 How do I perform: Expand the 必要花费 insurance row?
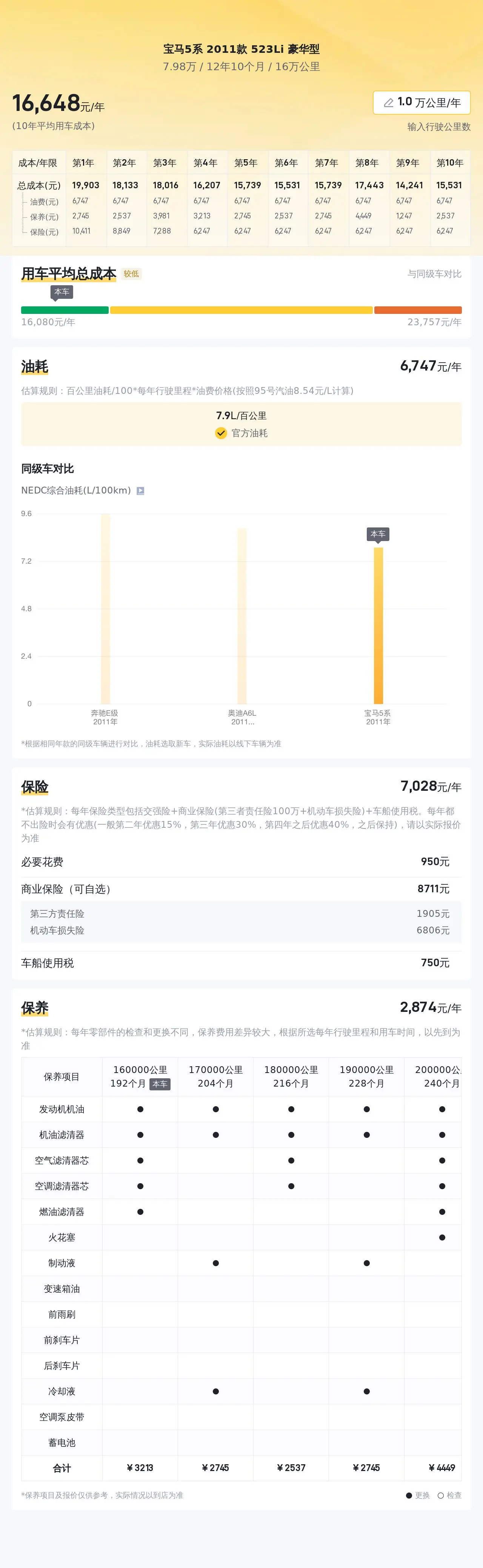click(241, 862)
